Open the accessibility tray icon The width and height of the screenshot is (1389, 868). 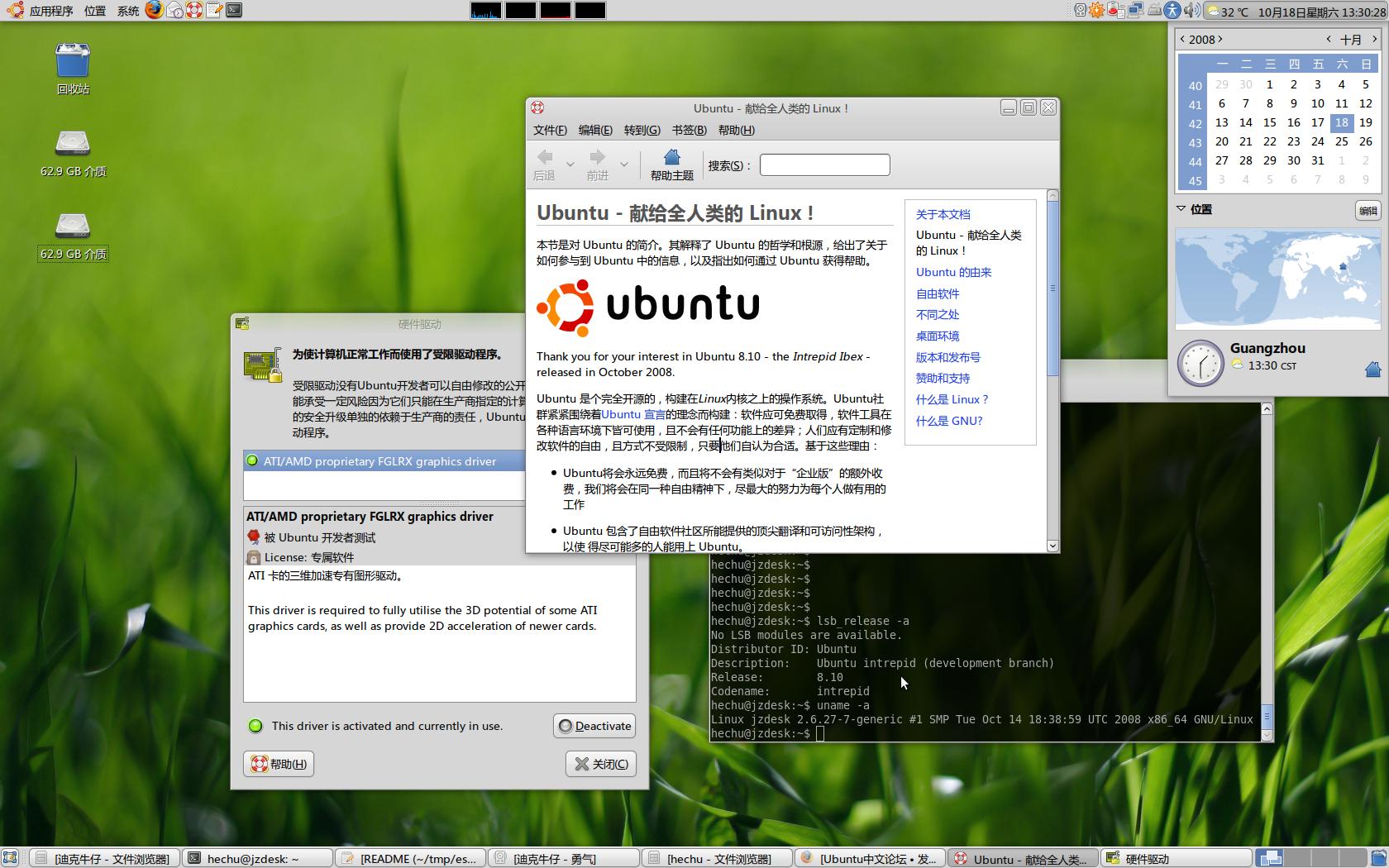pyautogui.click(x=1172, y=10)
